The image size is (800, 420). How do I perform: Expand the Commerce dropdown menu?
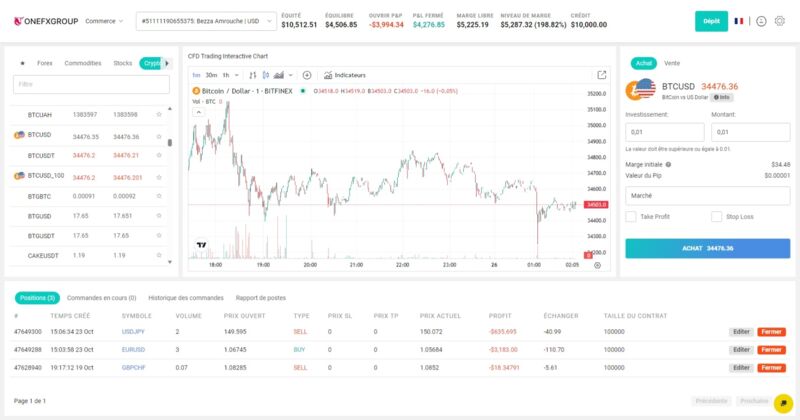point(104,21)
